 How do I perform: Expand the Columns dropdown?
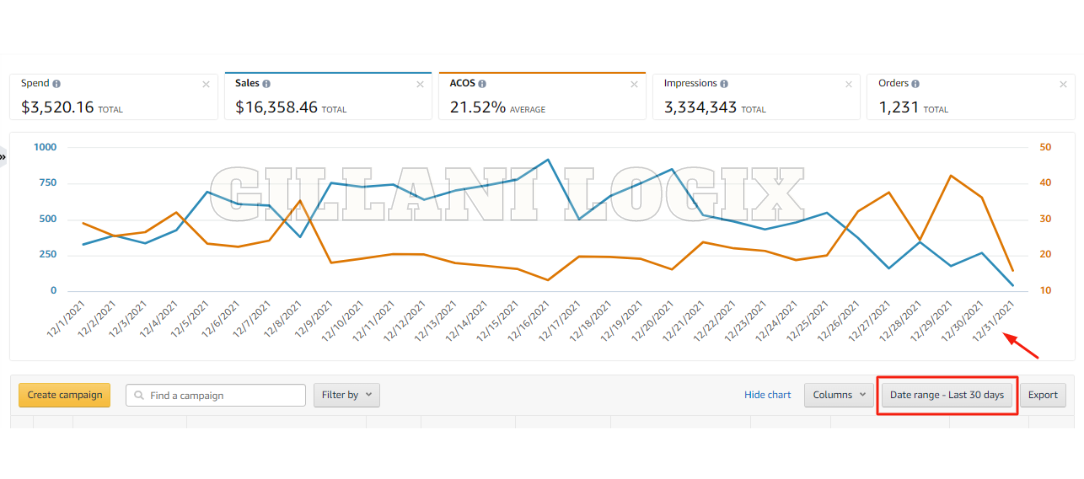click(x=838, y=395)
